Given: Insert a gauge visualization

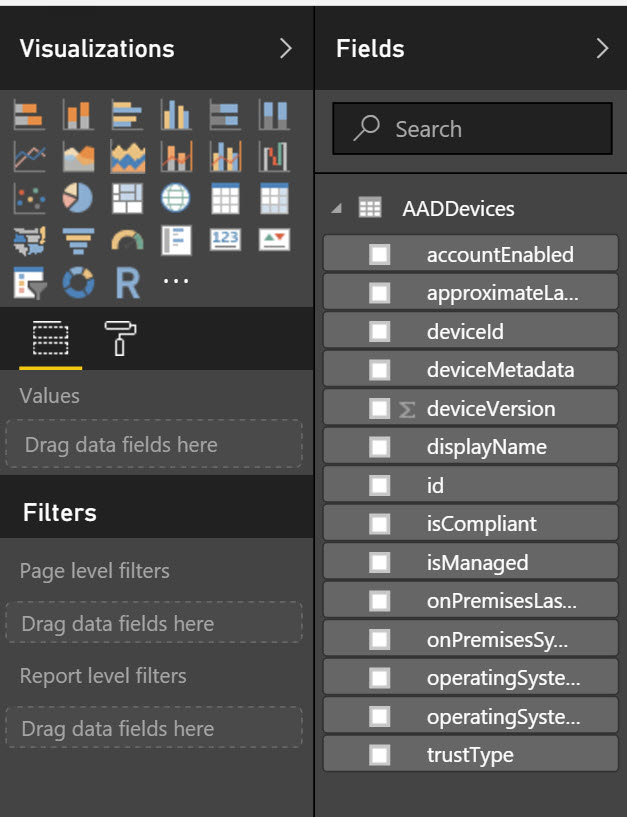Looking at the screenshot, I should tap(127, 241).
